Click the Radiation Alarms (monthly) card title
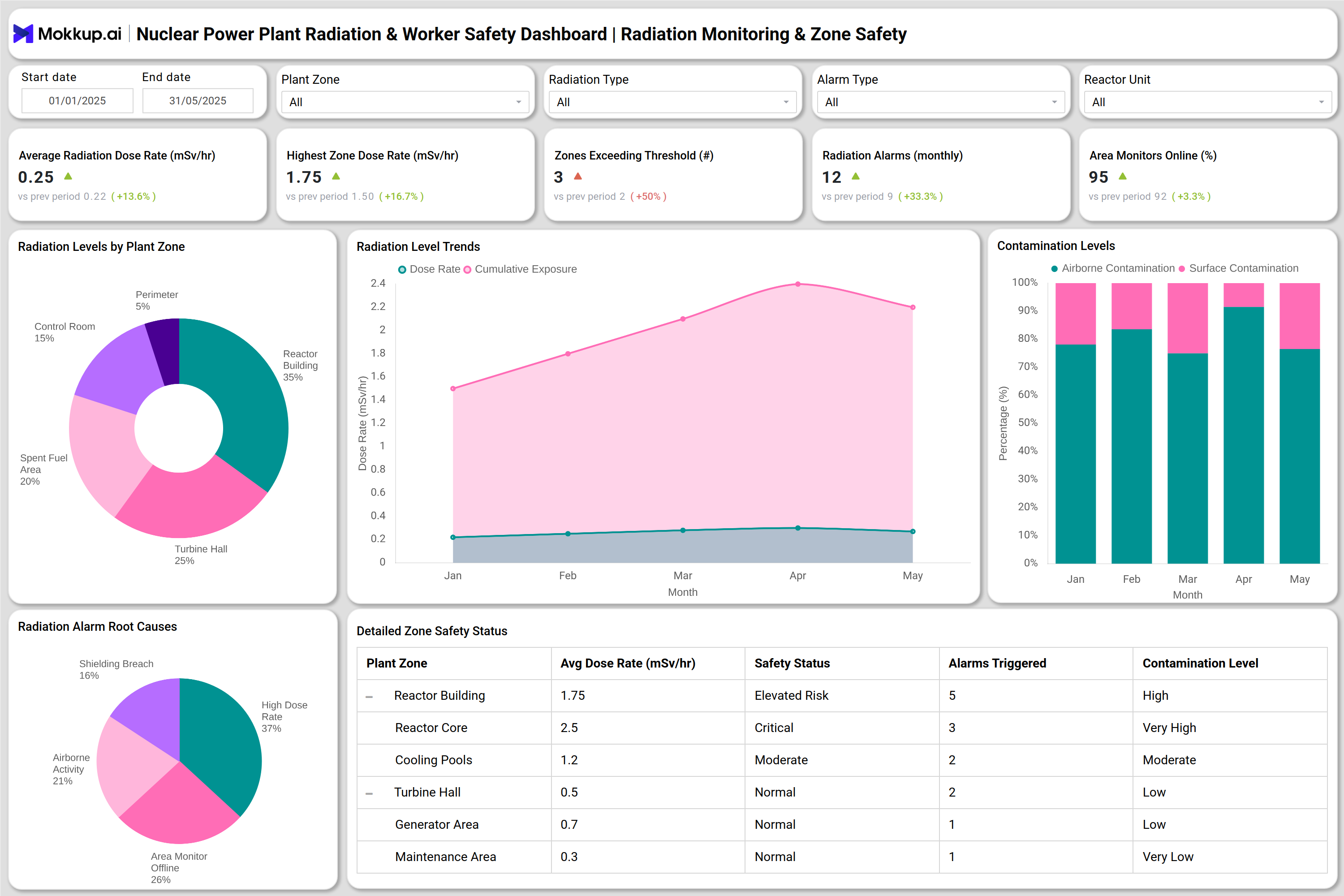This screenshot has width=1344, height=896. [x=892, y=155]
